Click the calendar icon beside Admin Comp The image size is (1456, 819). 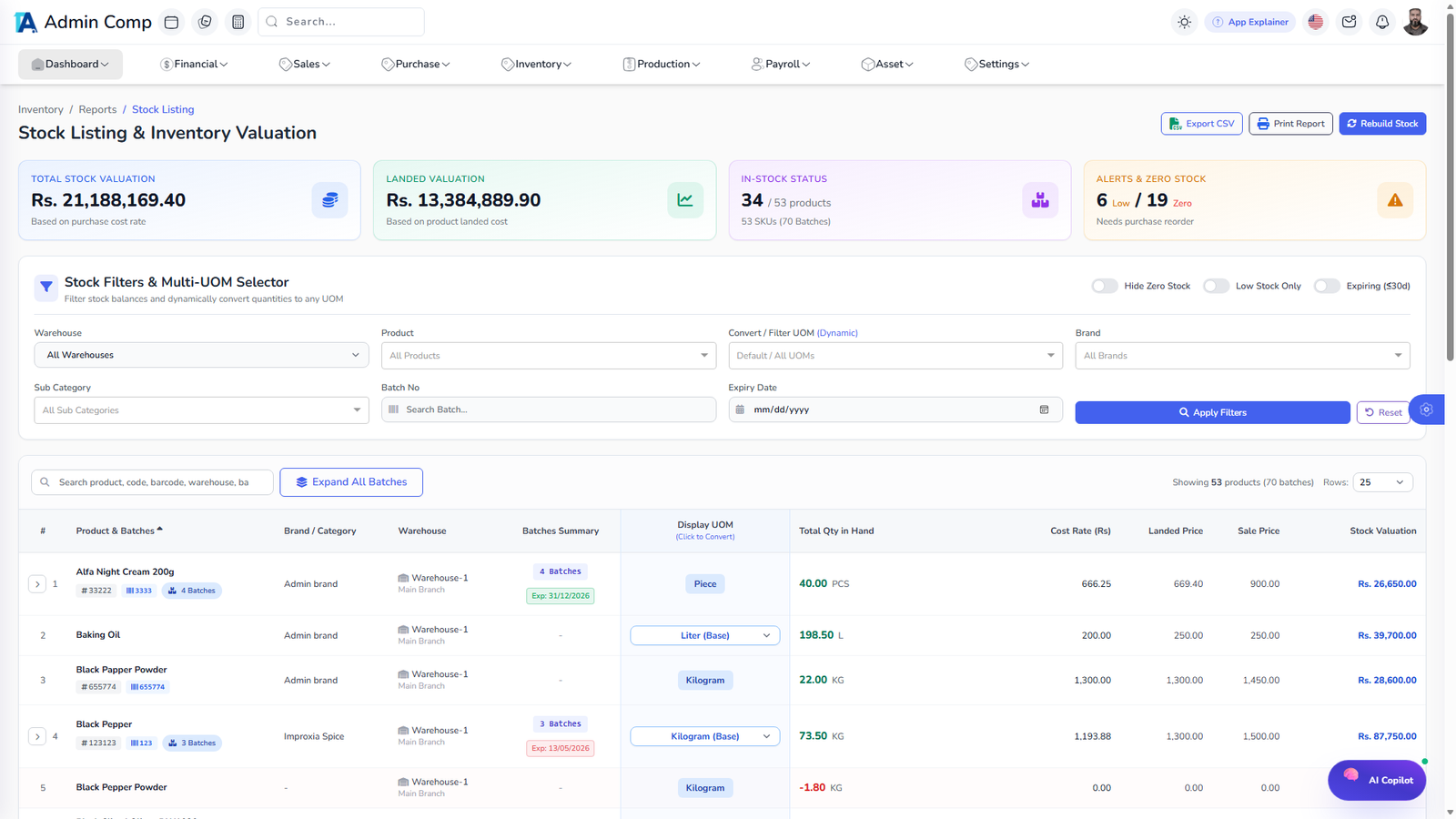pos(171,22)
